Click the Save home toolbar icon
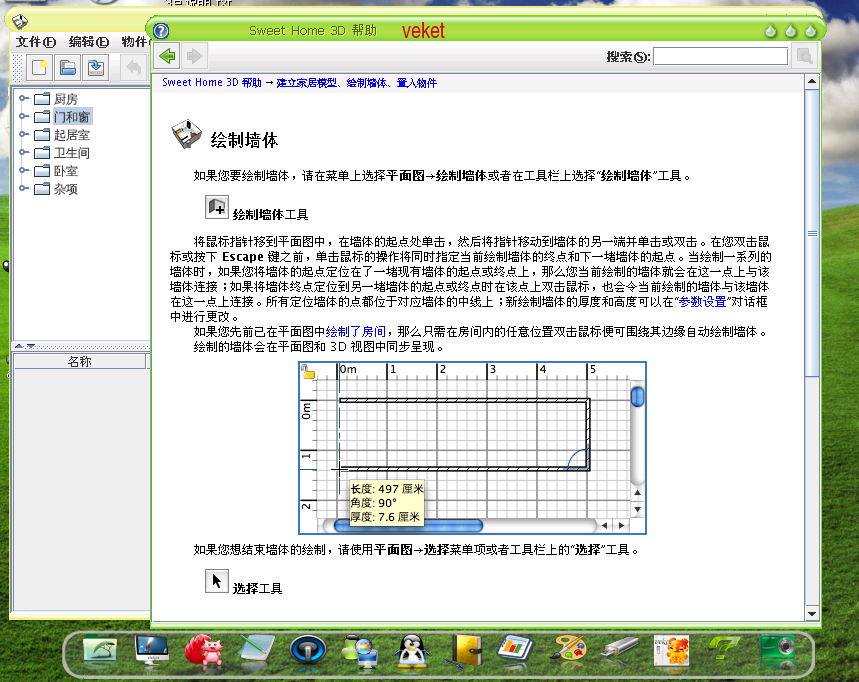 click(x=96, y=67)
